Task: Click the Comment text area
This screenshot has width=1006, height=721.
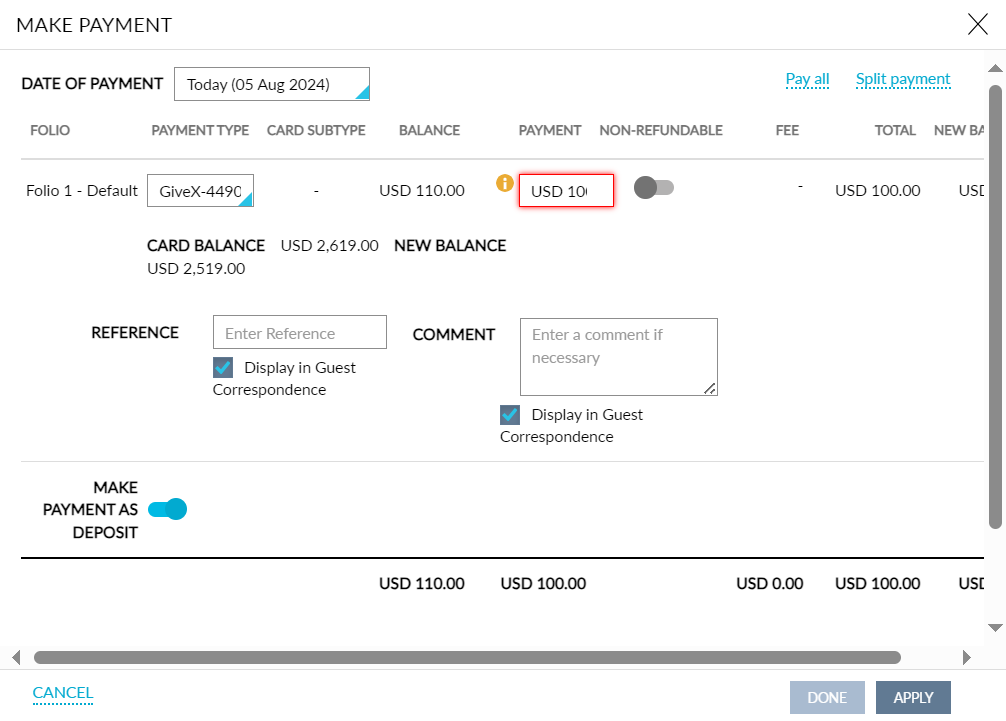Action: (618, 356)
